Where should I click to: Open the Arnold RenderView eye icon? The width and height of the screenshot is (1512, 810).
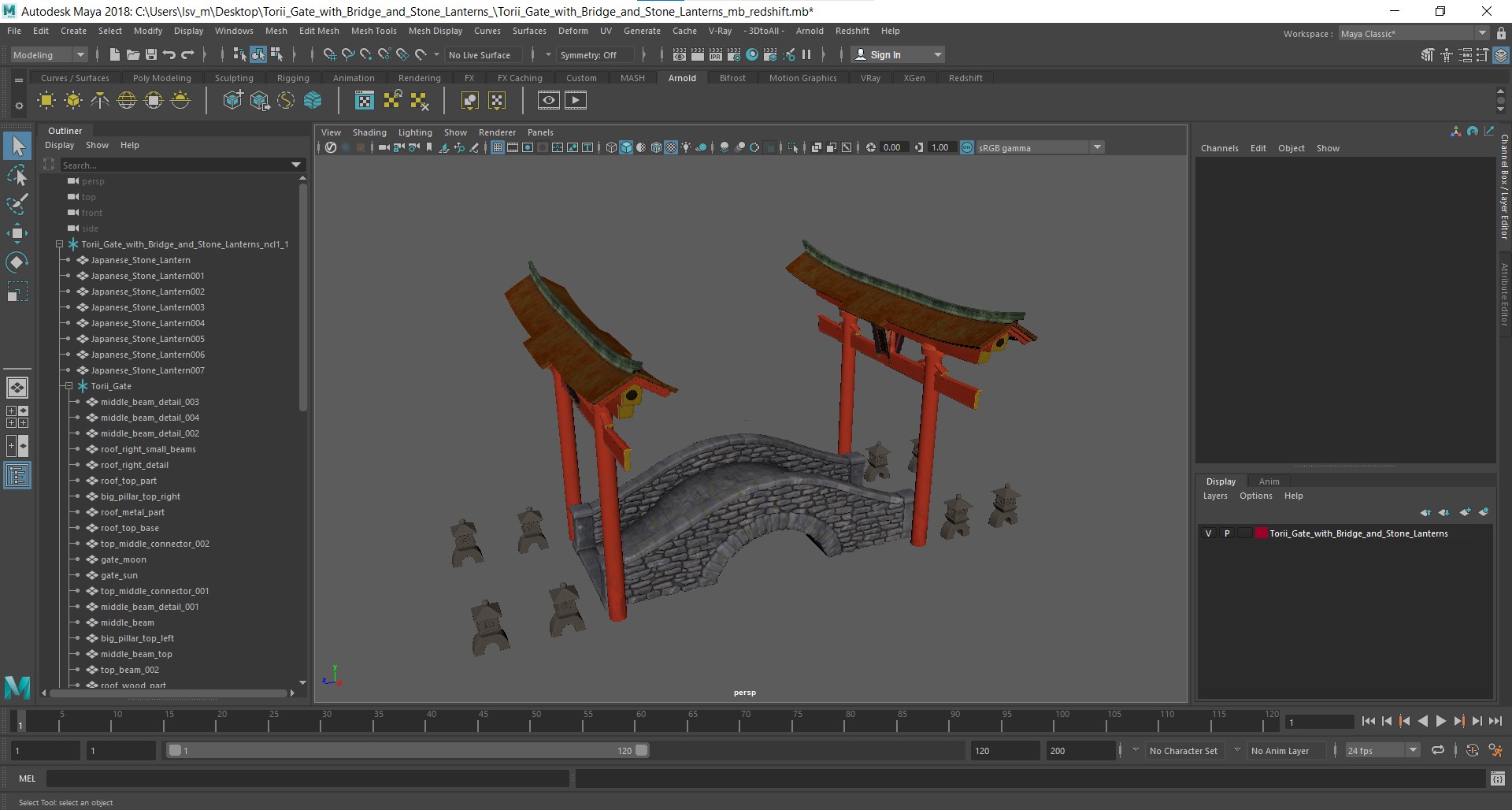click(549, 100)
